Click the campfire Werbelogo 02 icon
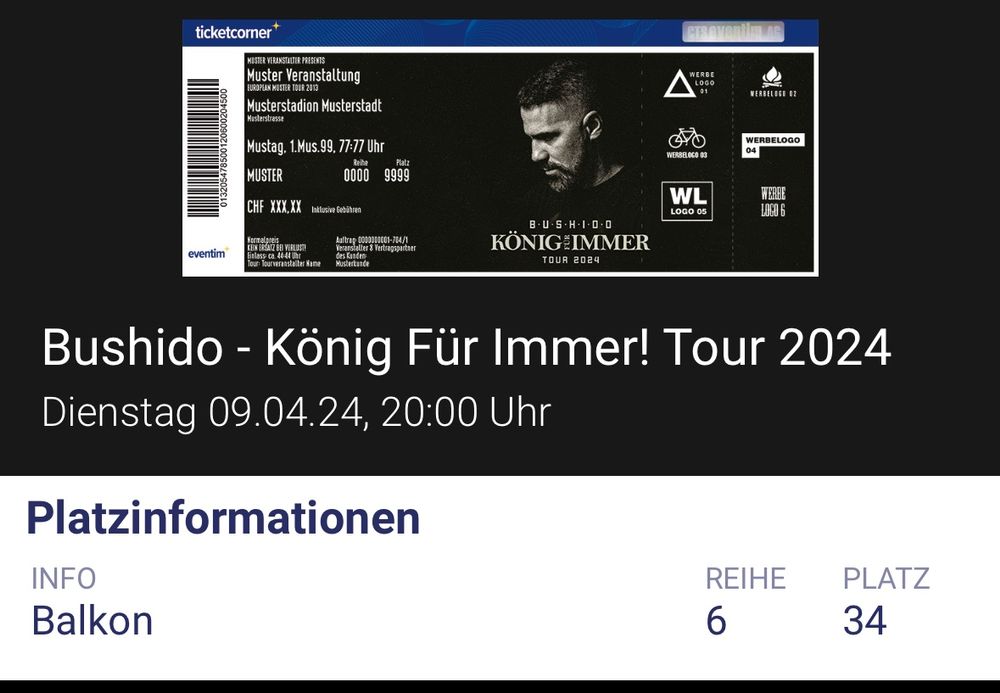 (773, 82)
